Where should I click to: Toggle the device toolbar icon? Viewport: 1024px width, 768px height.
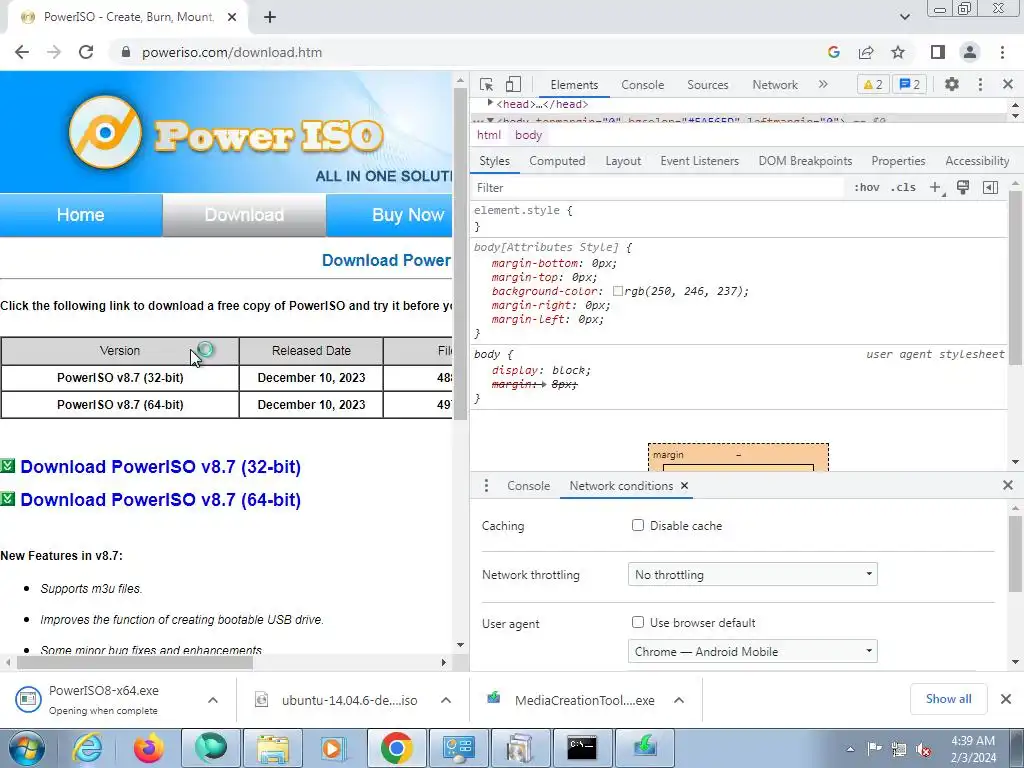click(513, 84)
